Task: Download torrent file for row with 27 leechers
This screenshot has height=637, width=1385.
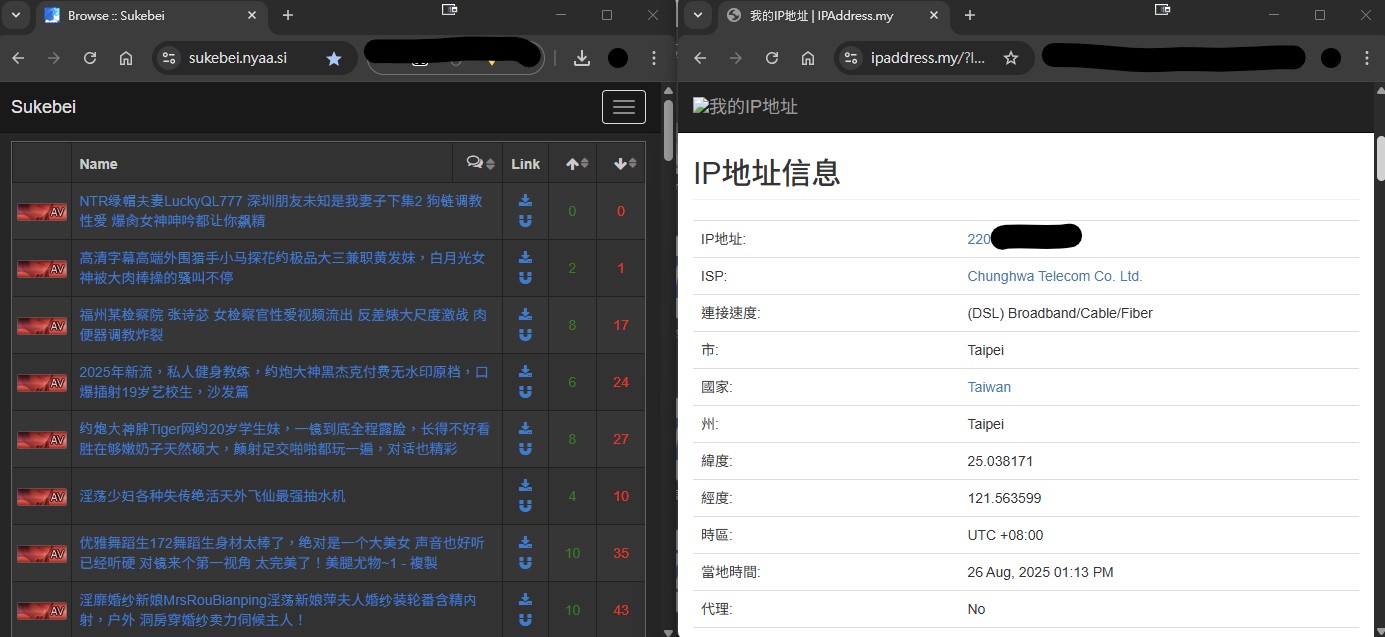Action: (525, 428)
